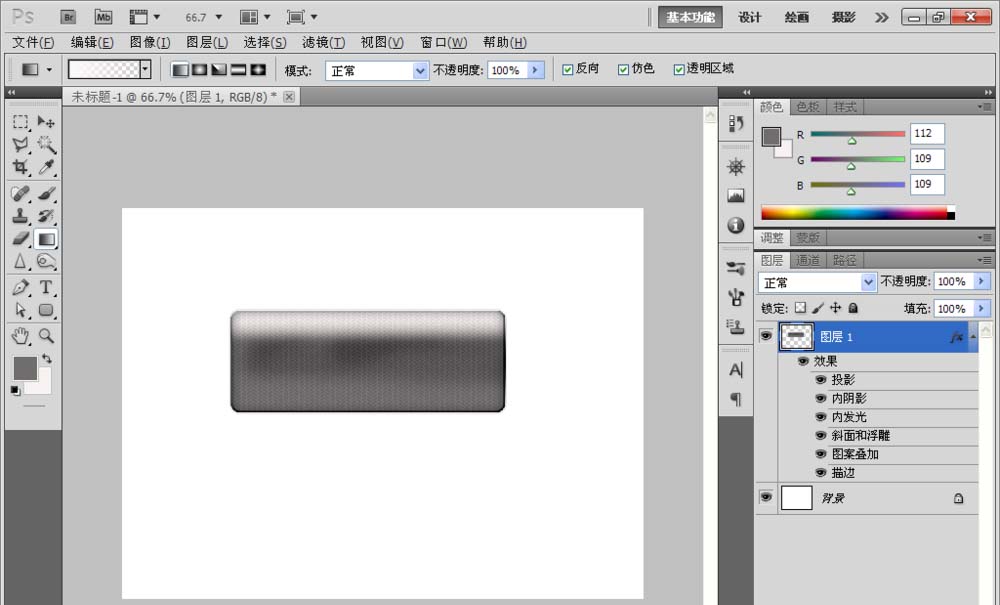Click the R value input field
The width and height of the screenshot is (1000, 605).
(927, 134)
